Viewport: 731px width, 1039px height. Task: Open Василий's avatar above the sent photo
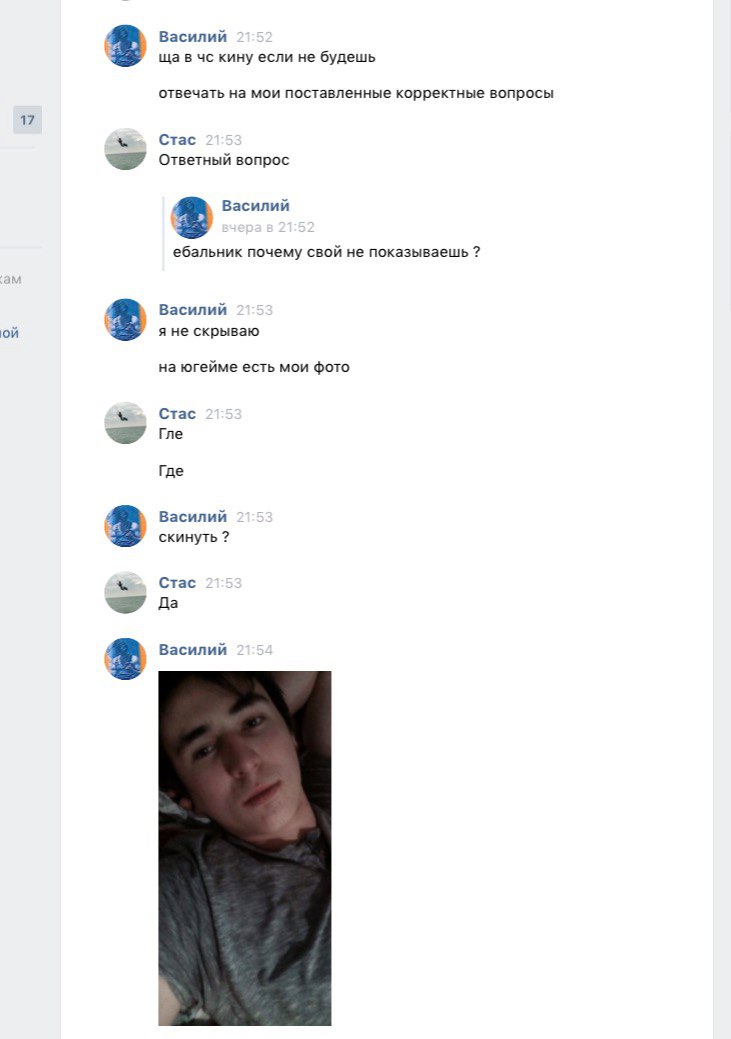[x=125, y=659]
